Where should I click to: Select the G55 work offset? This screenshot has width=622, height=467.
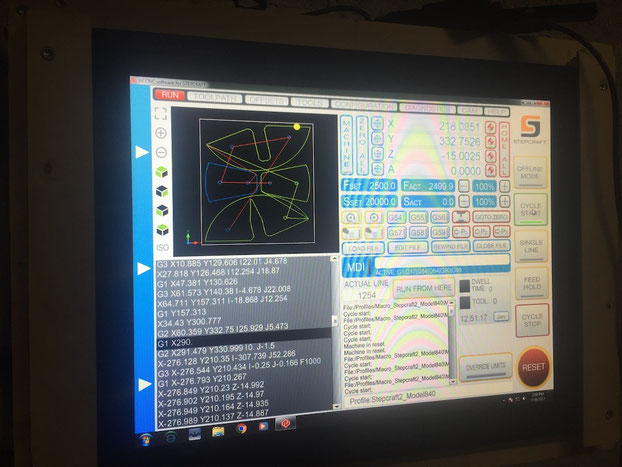pos(418,217)
